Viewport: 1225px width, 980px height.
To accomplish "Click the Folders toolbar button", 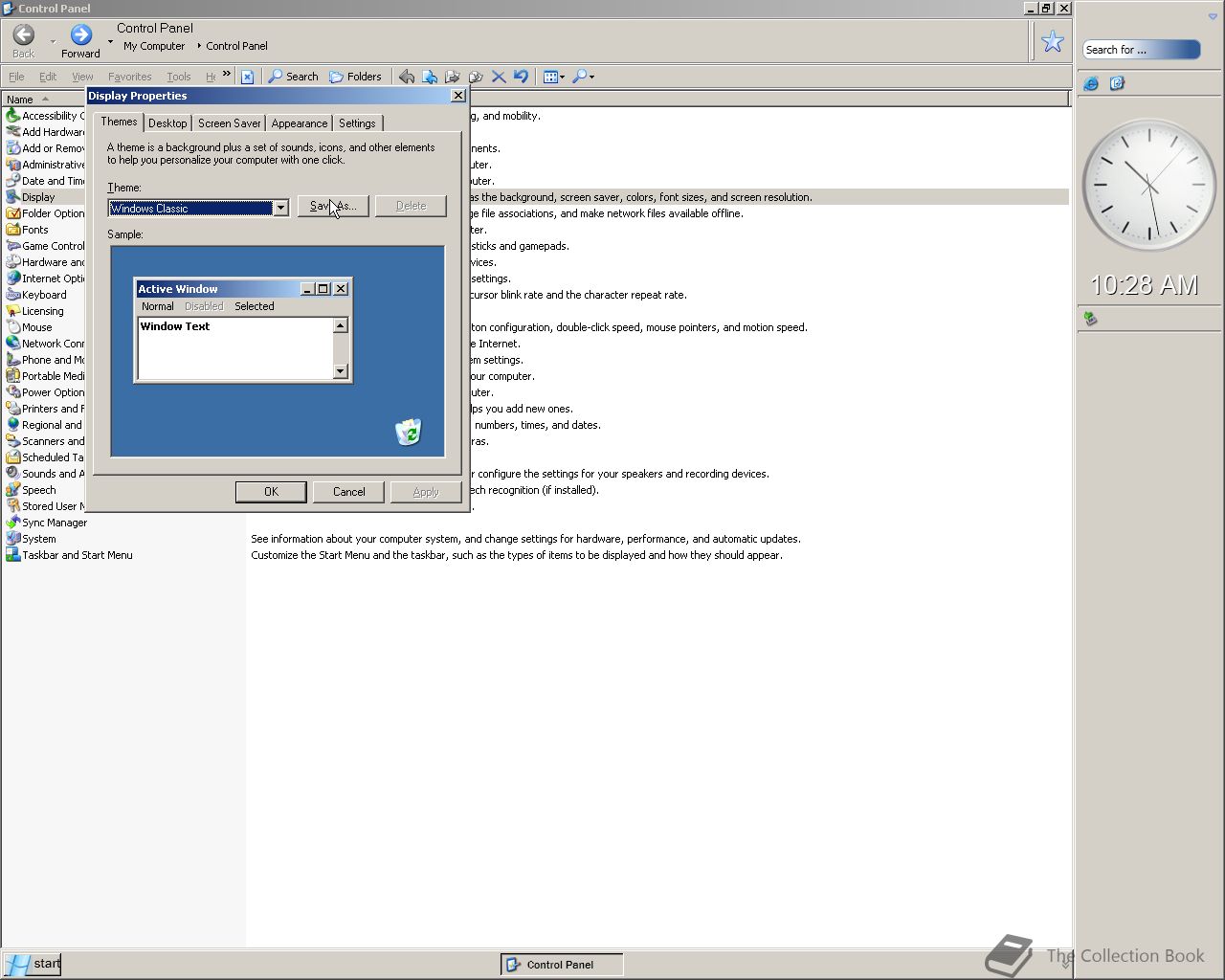I will point(355,77).
